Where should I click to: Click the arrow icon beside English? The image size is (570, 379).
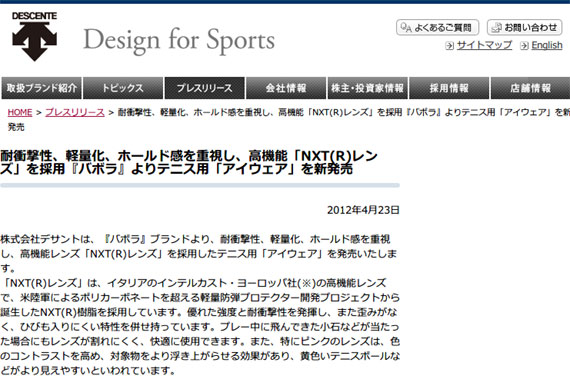[524, 45]
